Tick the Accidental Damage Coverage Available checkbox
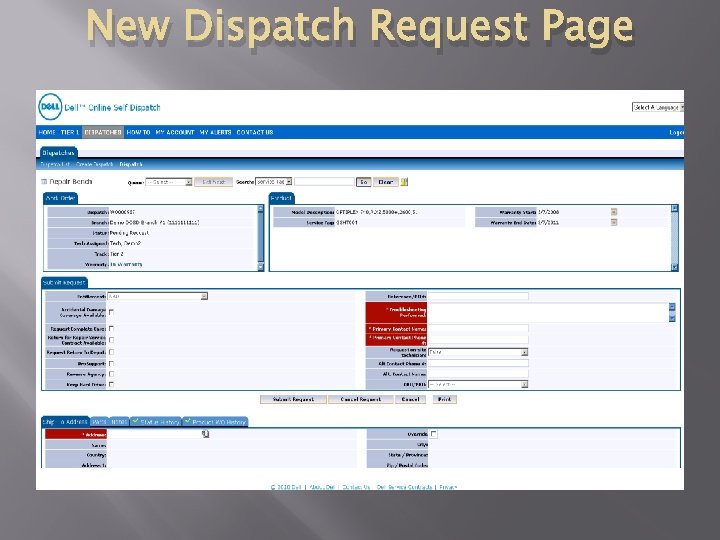720x540 pixels. (112, 312)
